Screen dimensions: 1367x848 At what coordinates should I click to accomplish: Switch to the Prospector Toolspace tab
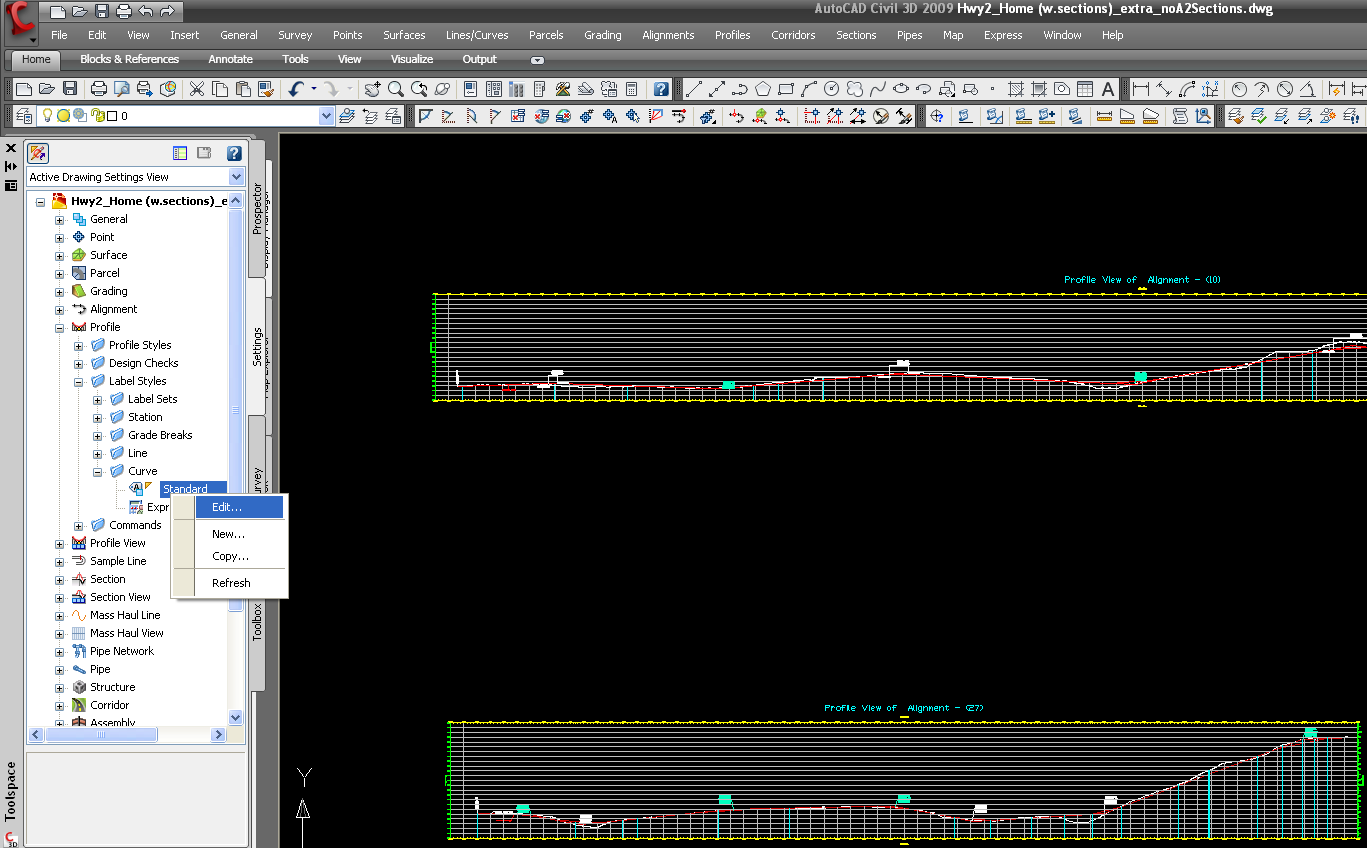tap(257, 208)
